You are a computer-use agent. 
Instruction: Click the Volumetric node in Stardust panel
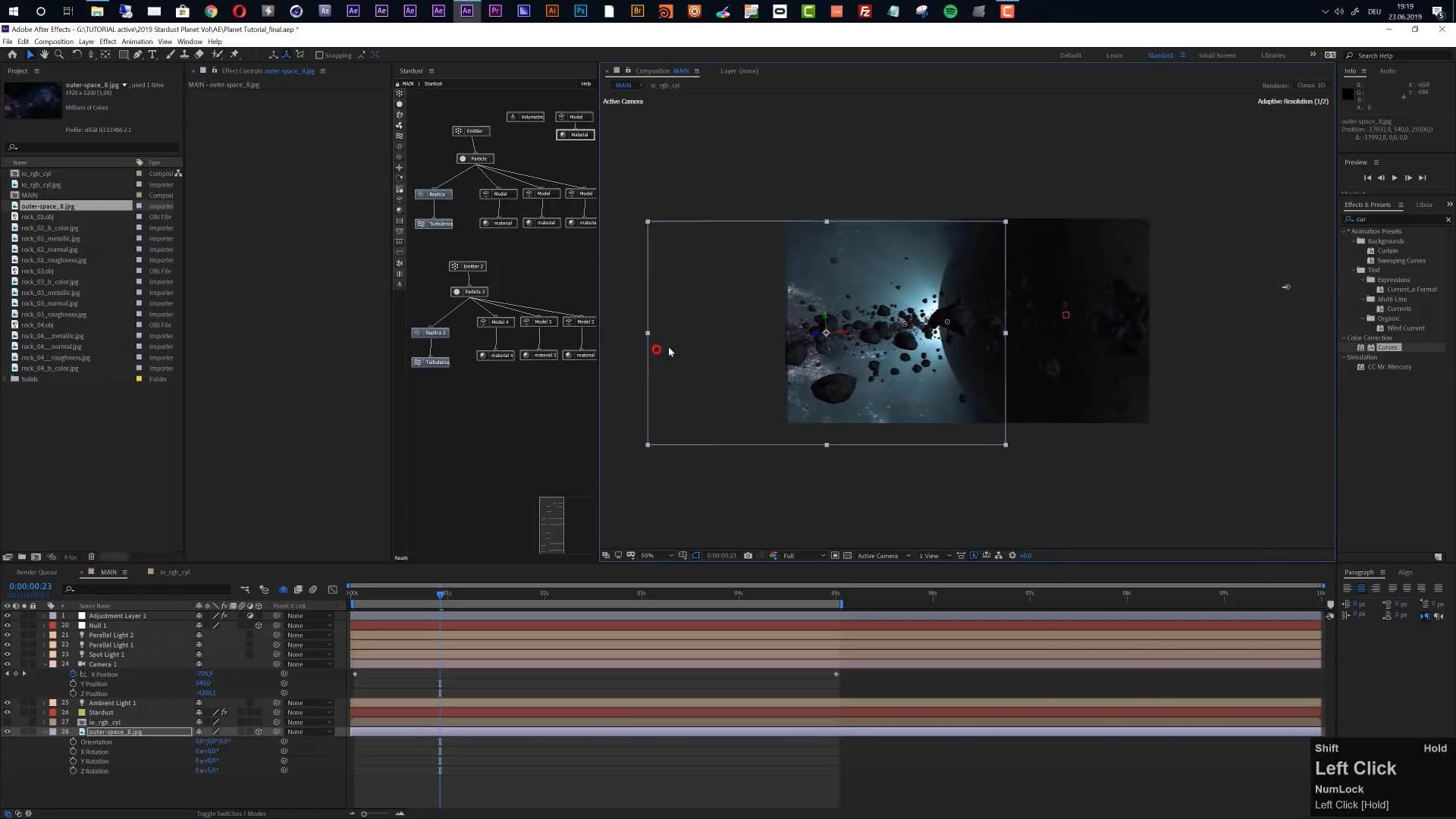[526, 117]
